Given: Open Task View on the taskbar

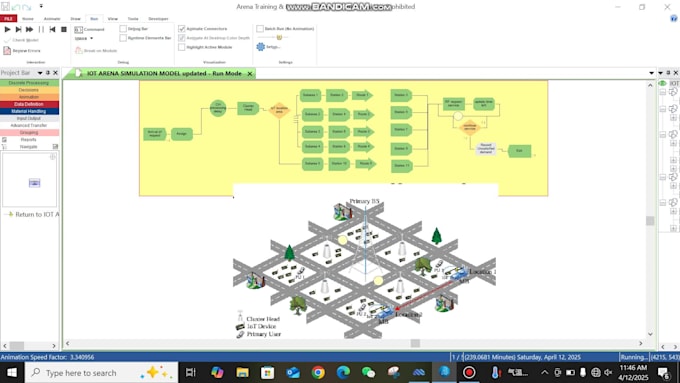Looking at the screenshot, I should point(190,373).
